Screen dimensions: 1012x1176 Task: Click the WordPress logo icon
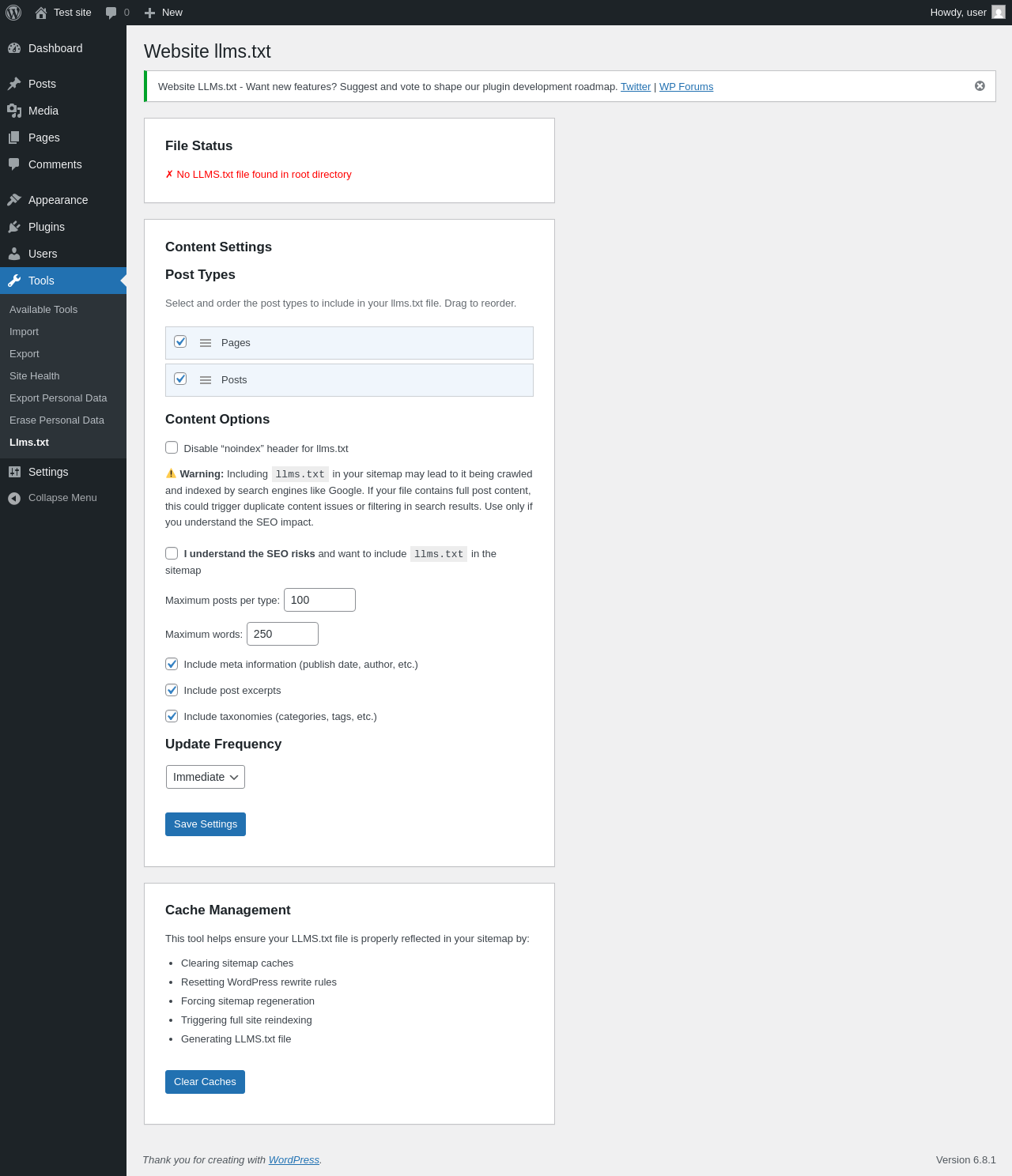pos(13,13)
